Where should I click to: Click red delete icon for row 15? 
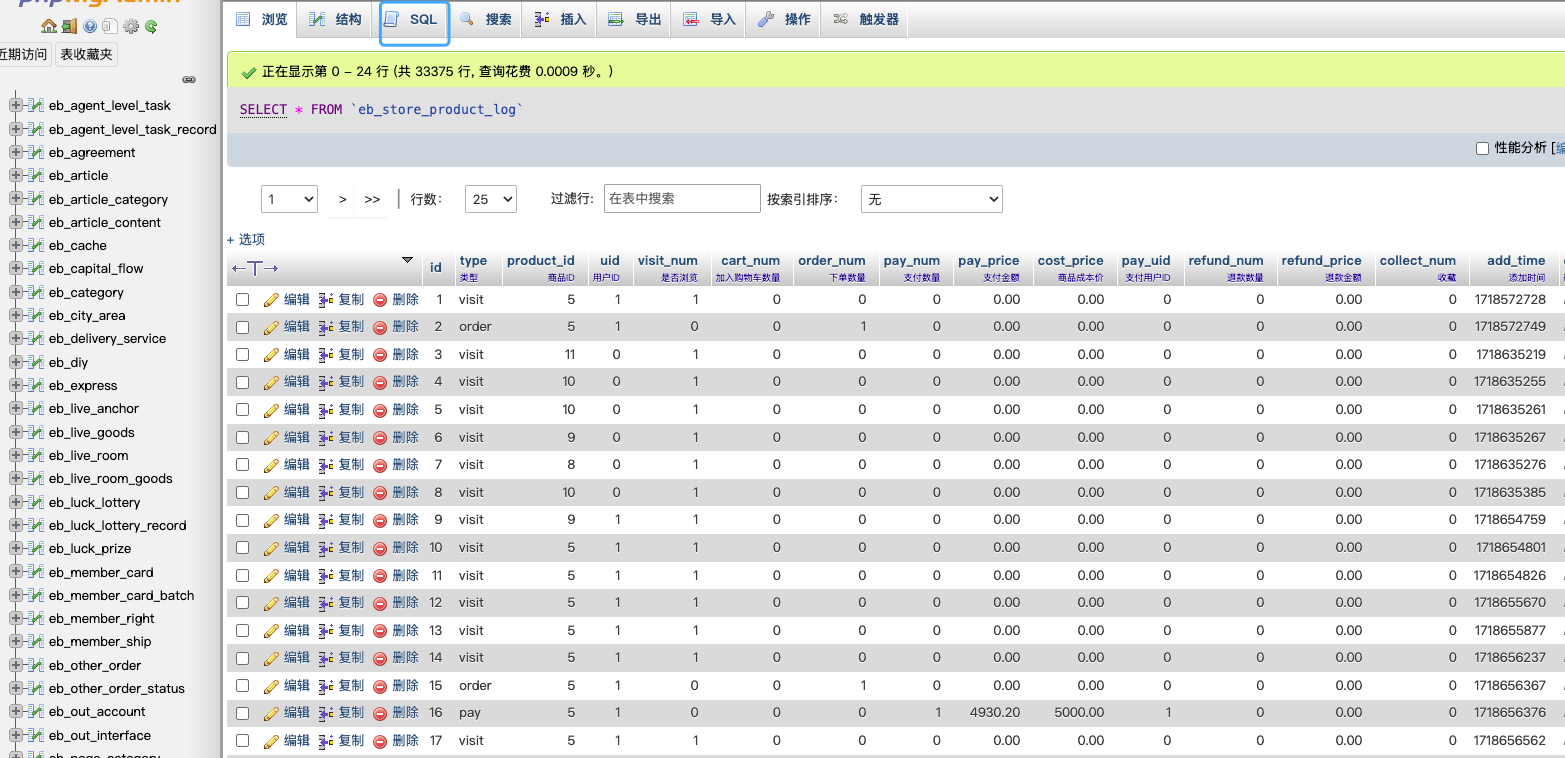(x=380, y=686)
